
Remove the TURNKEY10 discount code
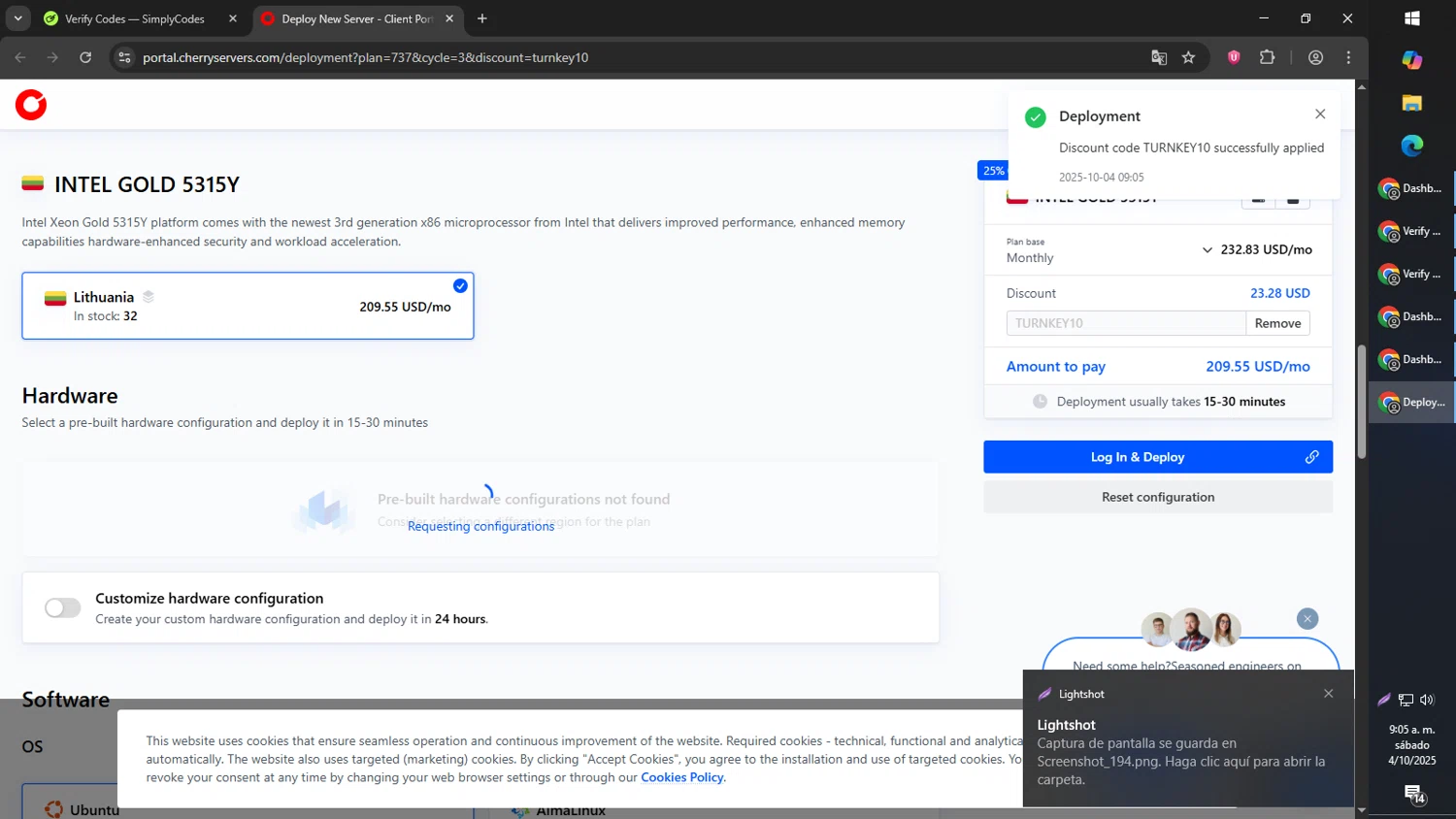(1277, 323)
